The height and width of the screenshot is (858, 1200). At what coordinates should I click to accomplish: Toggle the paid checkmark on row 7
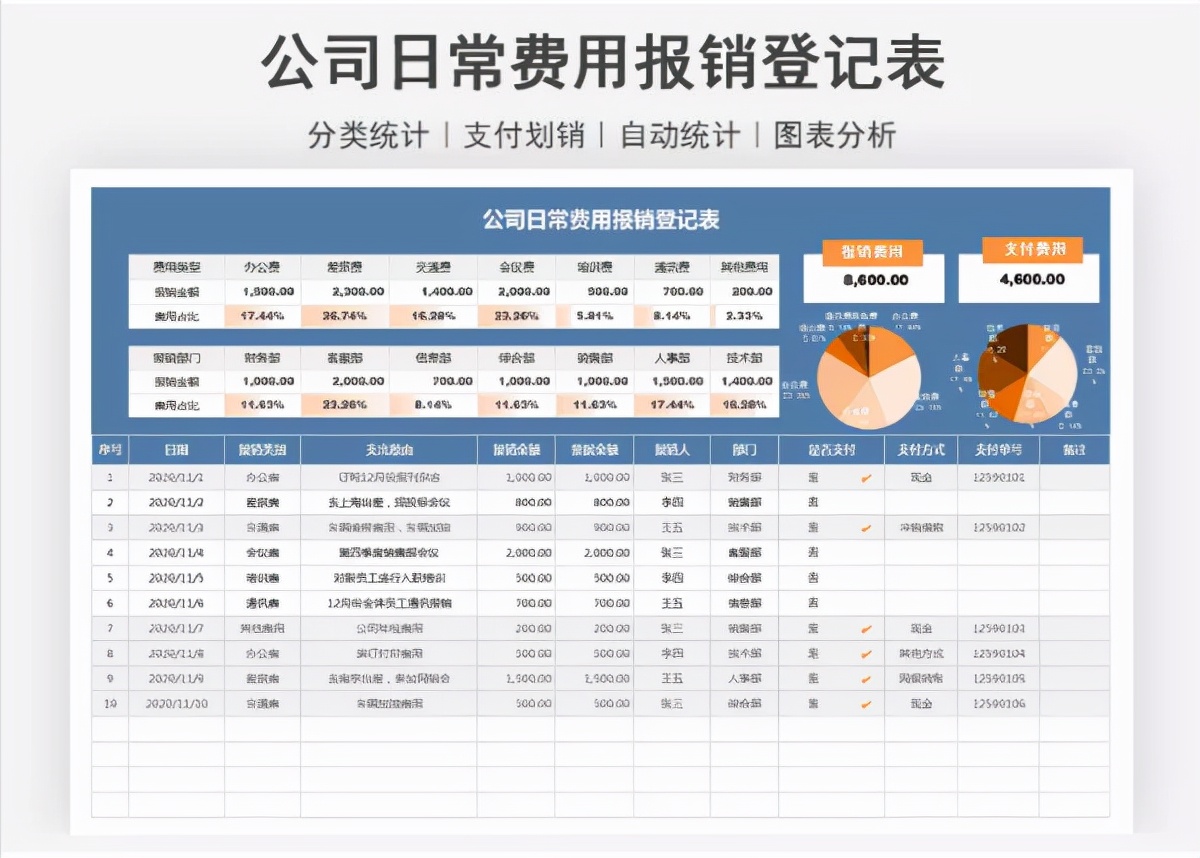868,627
